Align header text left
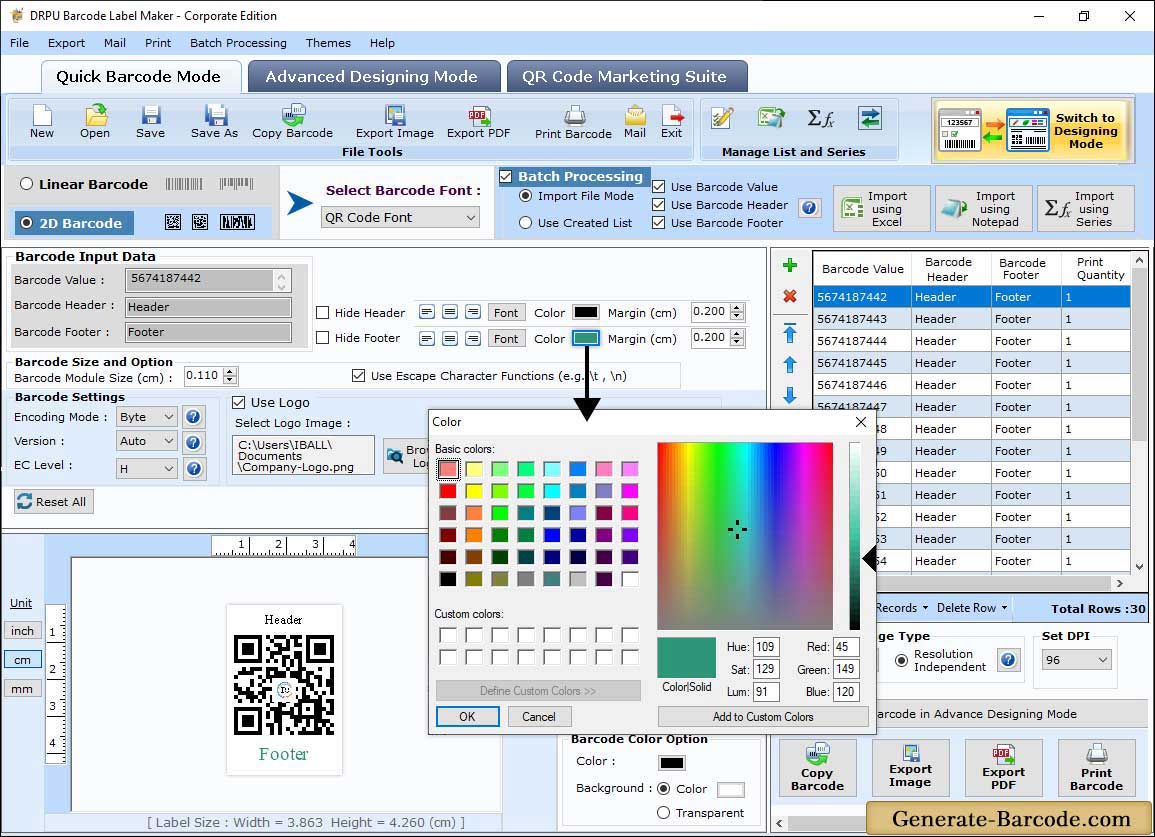Image resolution: width=1155 pixels, height=837 pixels. tap(426, 312)
